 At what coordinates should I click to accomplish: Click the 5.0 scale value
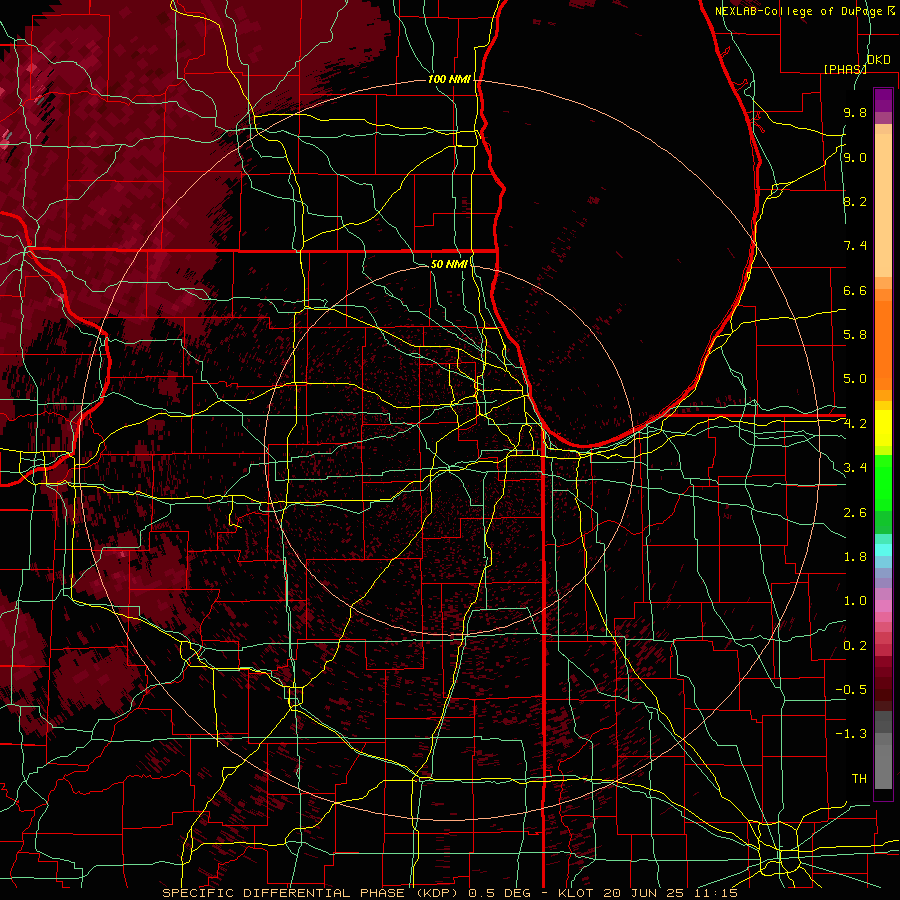855,379
